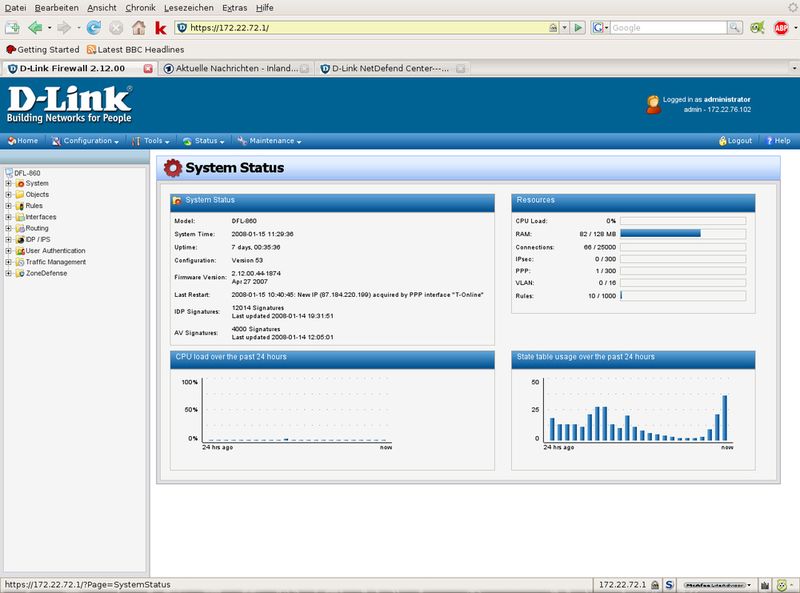Screen dimensions: 800x593
Task: Click the Logout link
Action: 735,141
